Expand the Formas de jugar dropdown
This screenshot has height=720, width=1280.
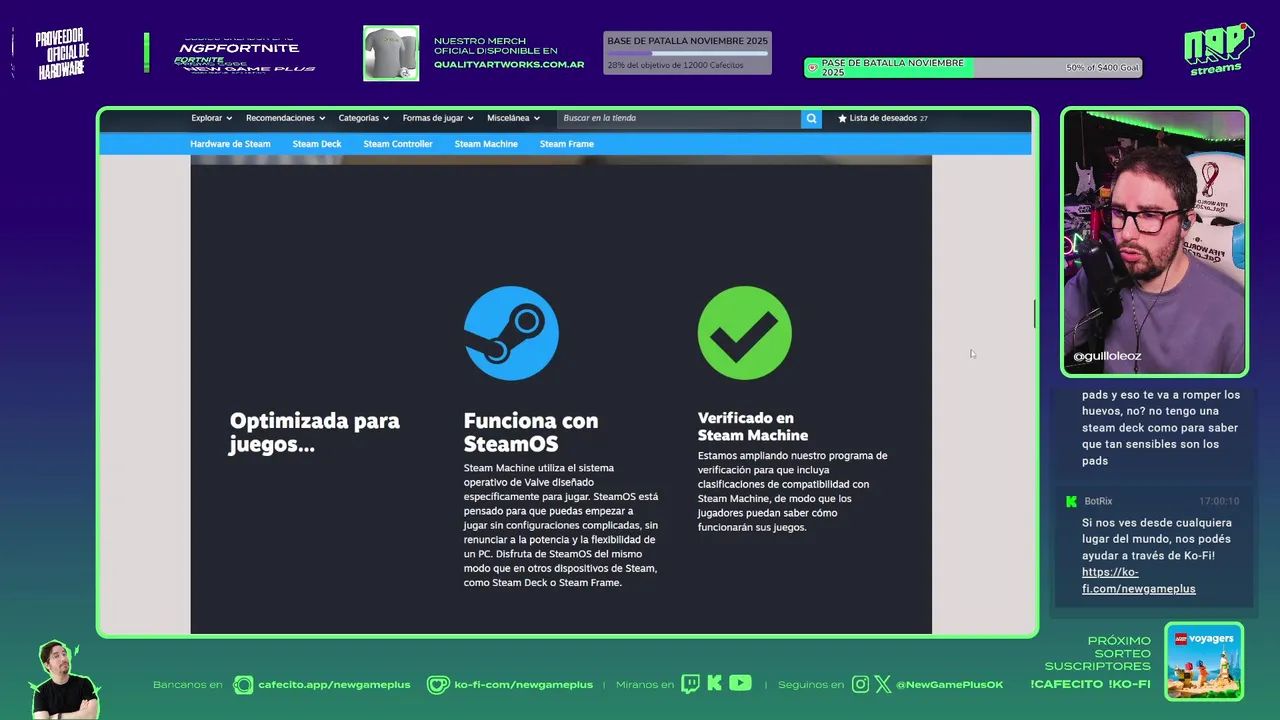tap(438, 118)
